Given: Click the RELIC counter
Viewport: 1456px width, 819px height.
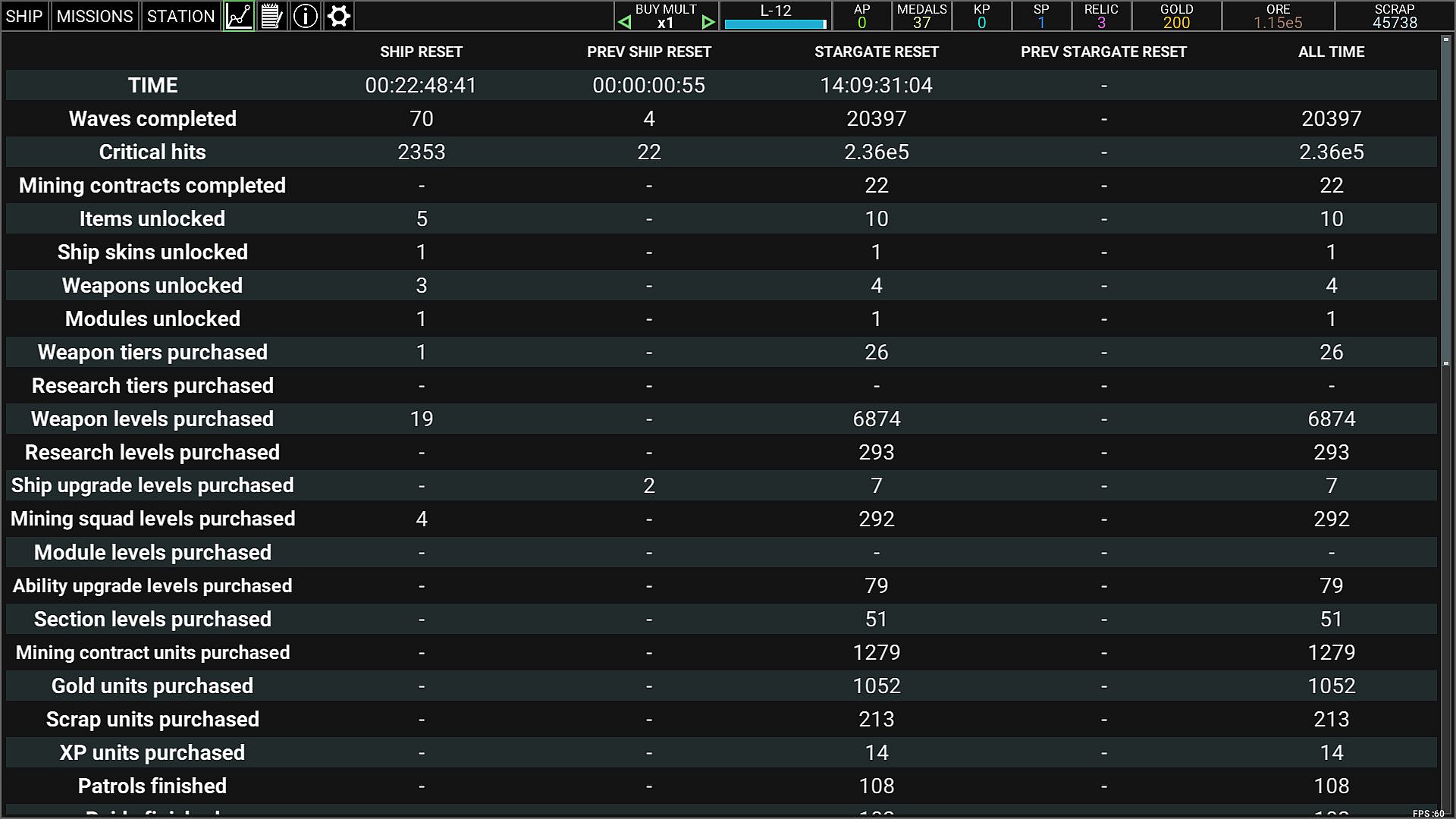Looking at the screenshot, I should (1100, 16).
